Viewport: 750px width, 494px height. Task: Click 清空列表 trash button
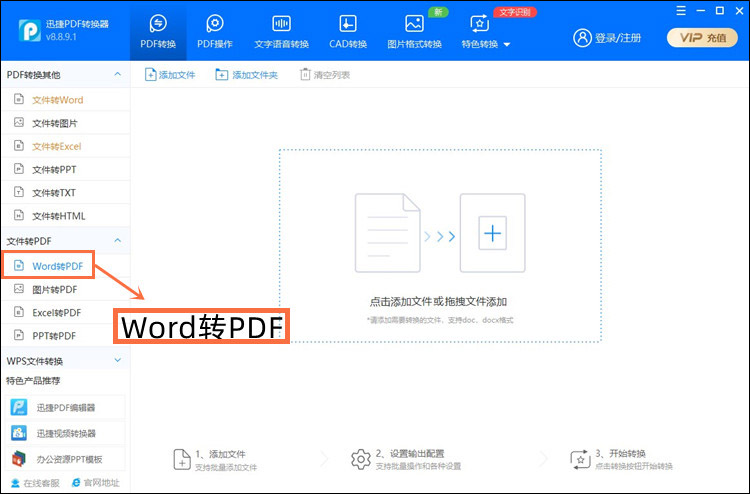point(325,75)
